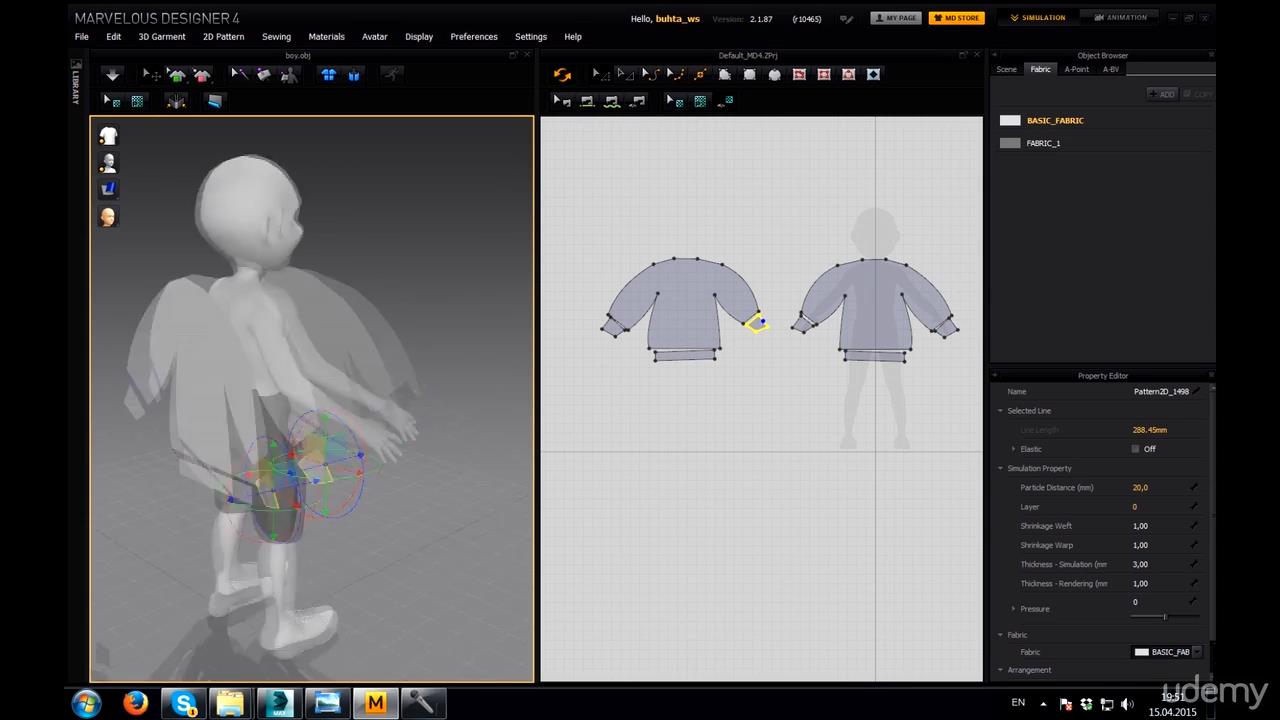1280x720 pixels.
Task: Collapse the Selected Line section
Action: click(x=1000, y=411)
